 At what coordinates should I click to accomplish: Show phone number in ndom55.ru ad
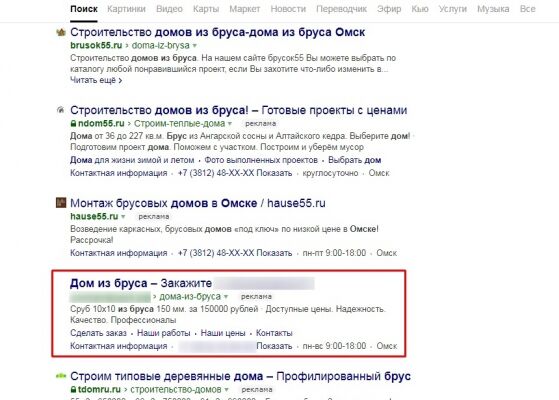(x=274, y=173)
